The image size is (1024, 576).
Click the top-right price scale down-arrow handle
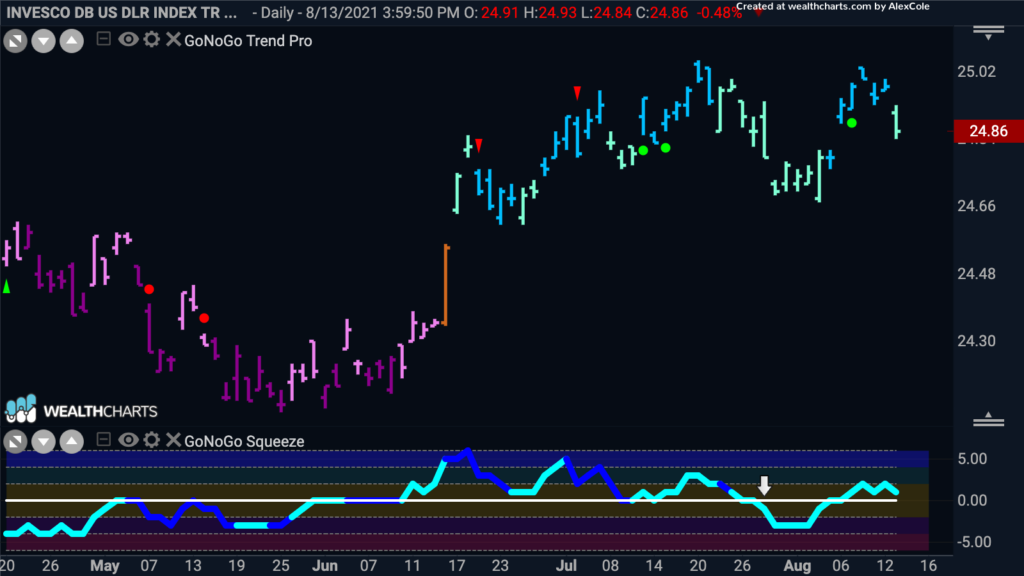click(988, 33)
